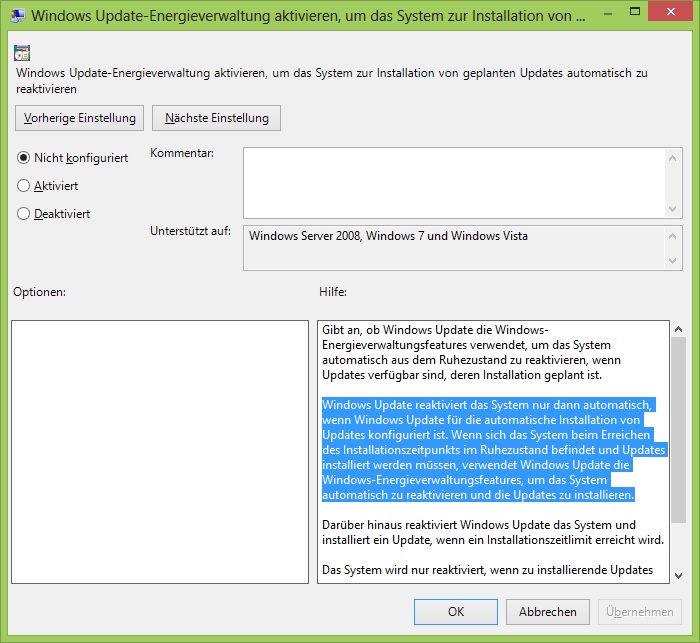
Task: Click the Hilfe panel scrollbar thumb
Action: coord(679,430)
